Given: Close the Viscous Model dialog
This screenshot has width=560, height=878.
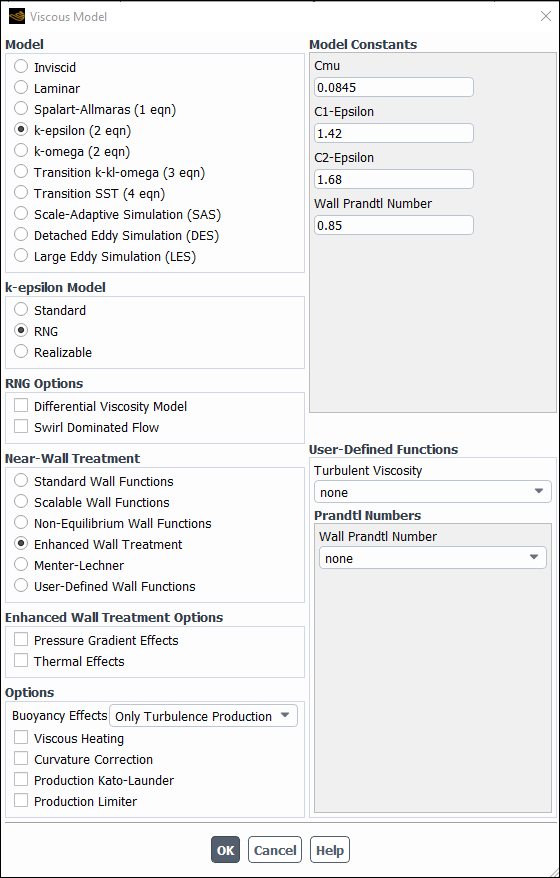Looking at the screenshot, I should 545,16.
